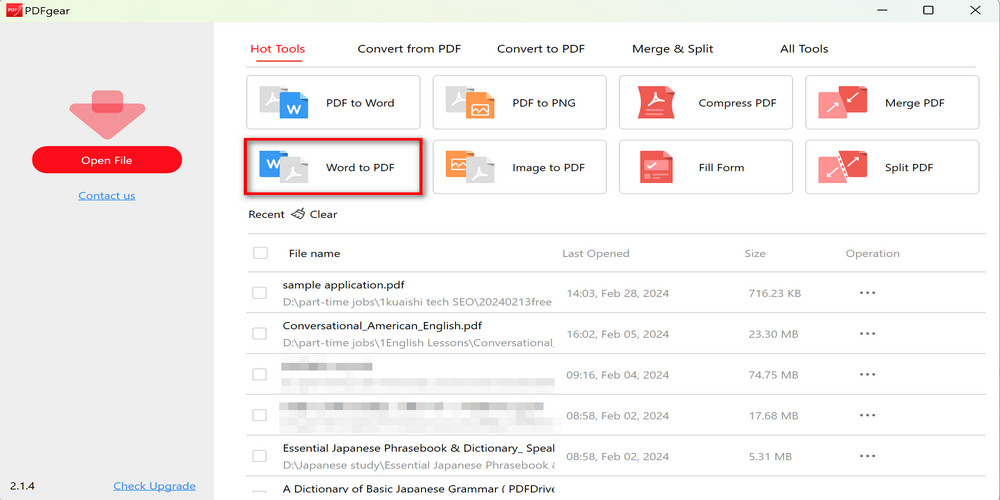
Task: Open the Image to PDF converter
Action: pos(519,167)
